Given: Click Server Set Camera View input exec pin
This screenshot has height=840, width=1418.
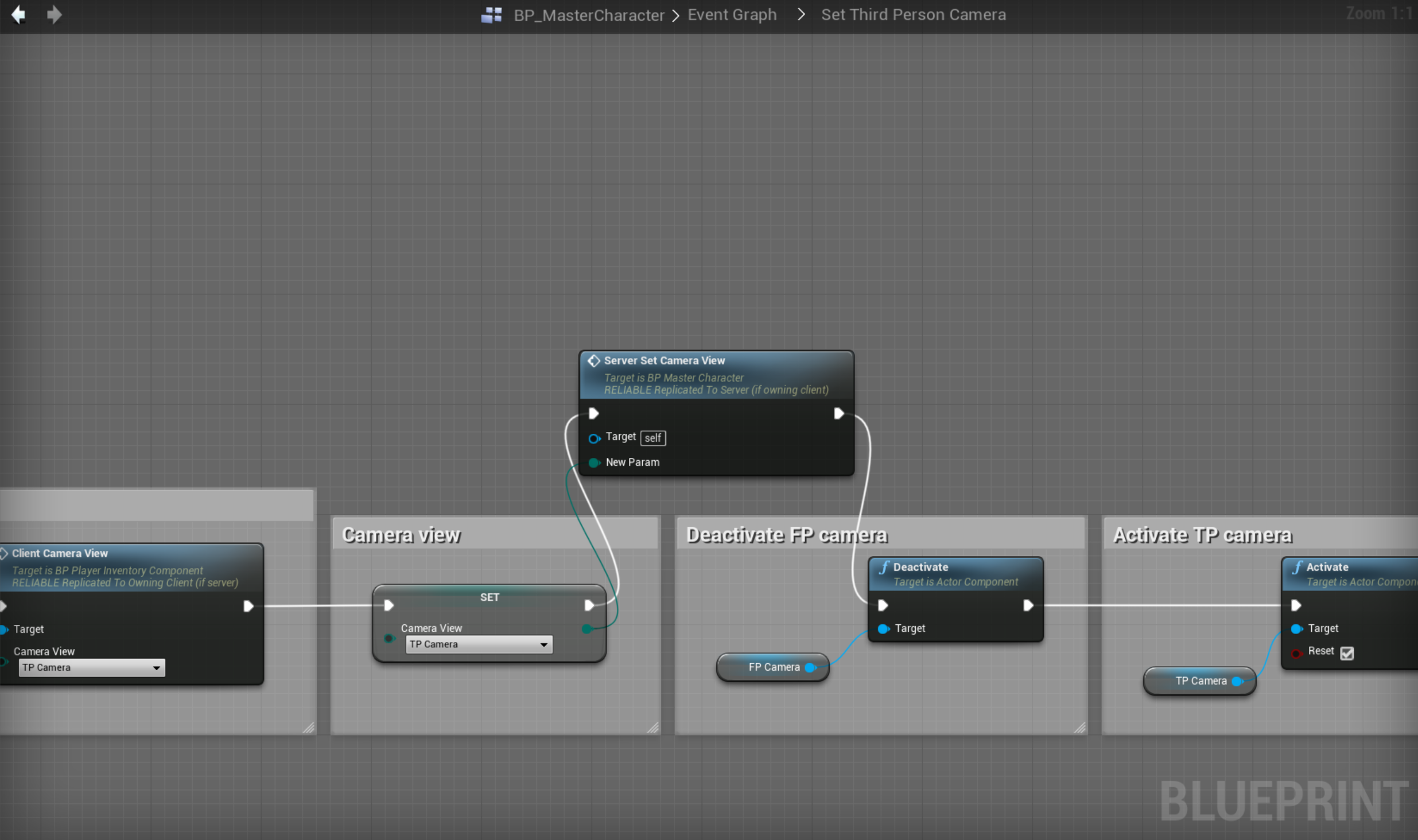Looking at the screenshot, I should click(594, 413).
